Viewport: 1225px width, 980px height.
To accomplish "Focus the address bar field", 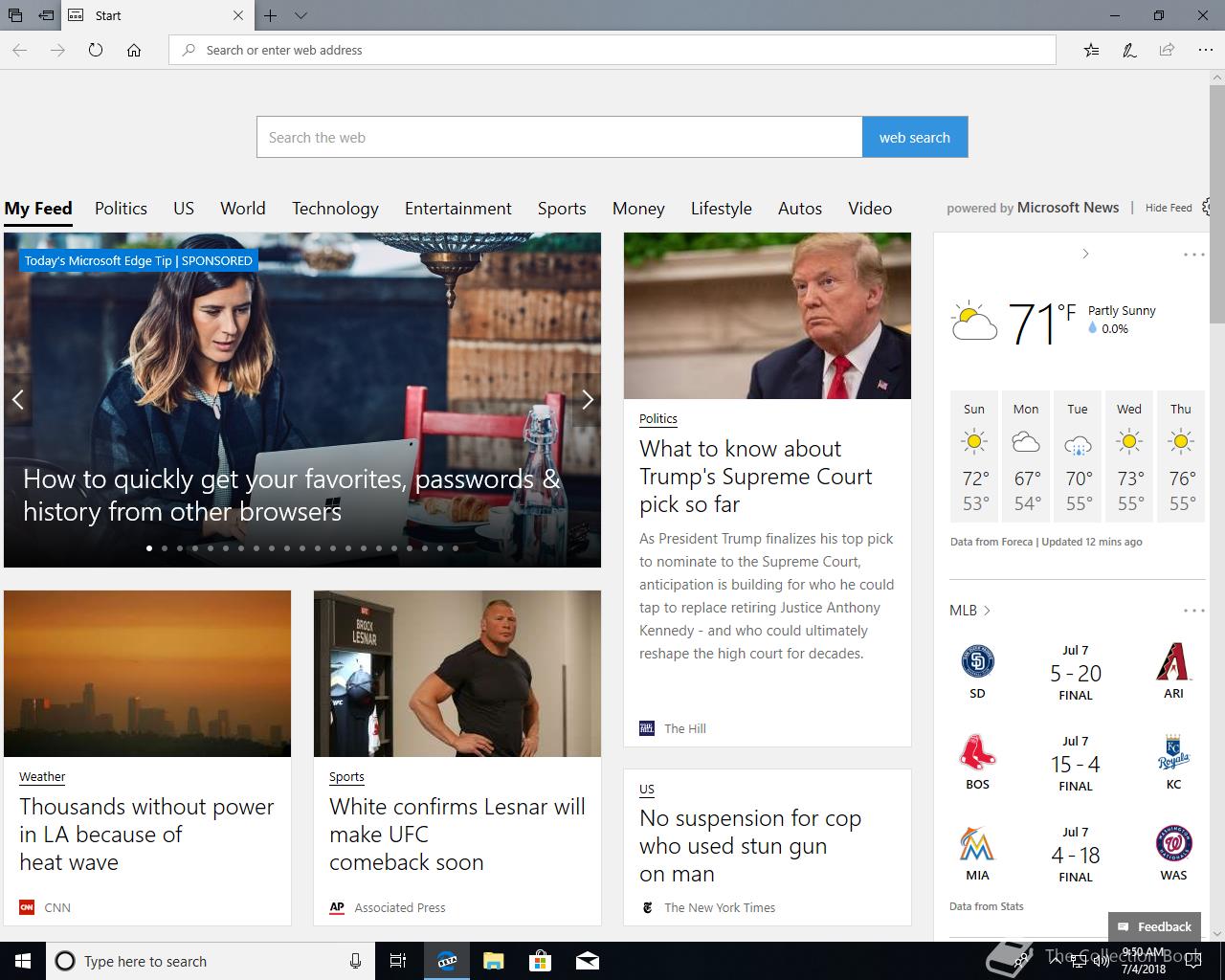I will (612, 50).
